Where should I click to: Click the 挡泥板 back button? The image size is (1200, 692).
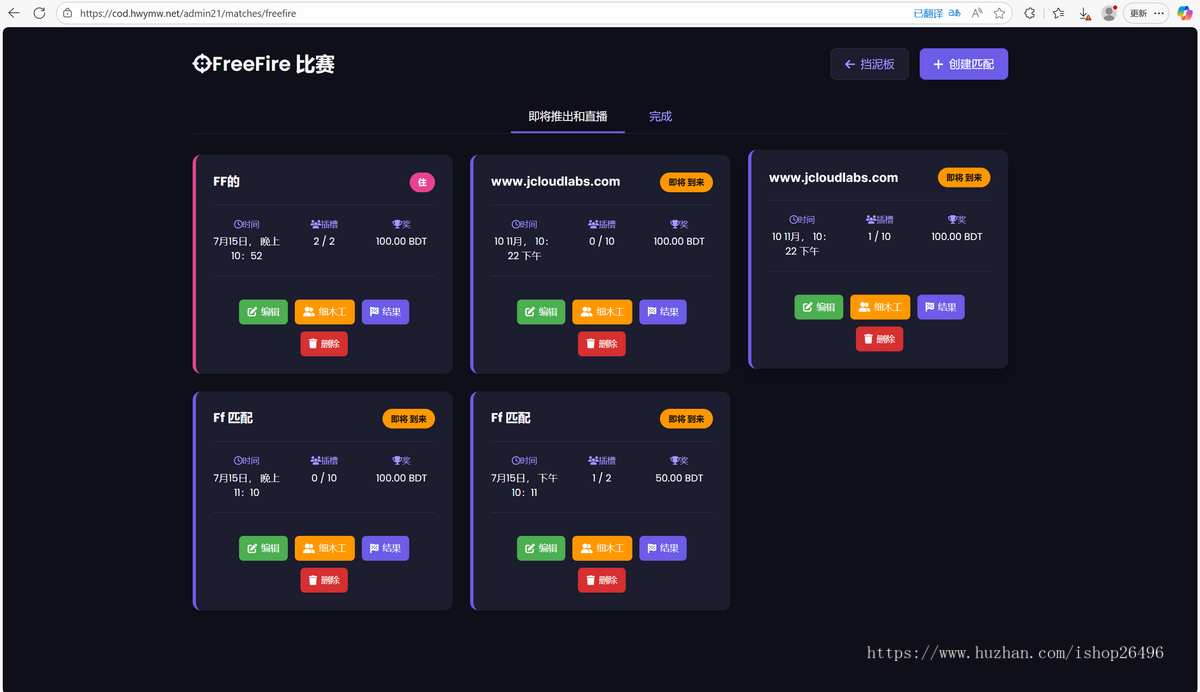pos(869,63)
